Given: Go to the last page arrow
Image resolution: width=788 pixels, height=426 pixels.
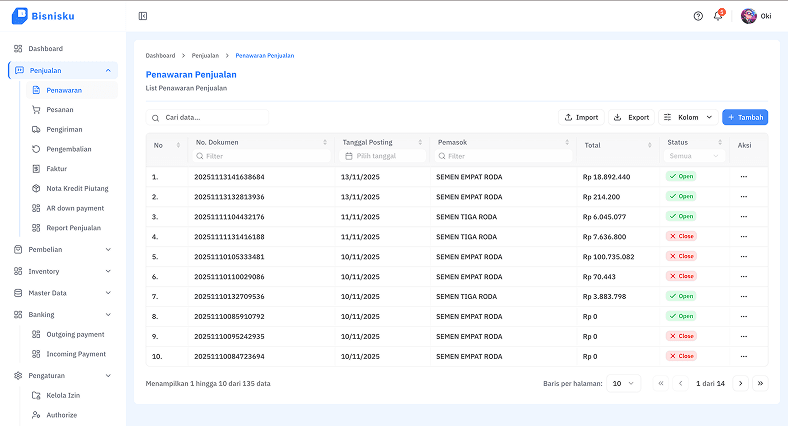Looking at the screenshot, I should pyautogui.click(x=760, y=383).
